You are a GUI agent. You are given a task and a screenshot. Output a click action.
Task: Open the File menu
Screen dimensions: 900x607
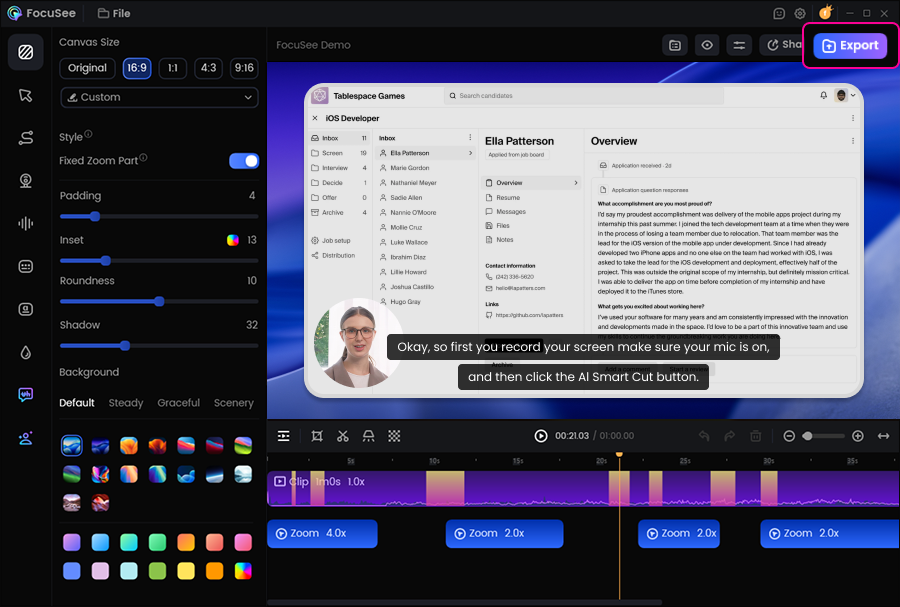tap(114, 13)
